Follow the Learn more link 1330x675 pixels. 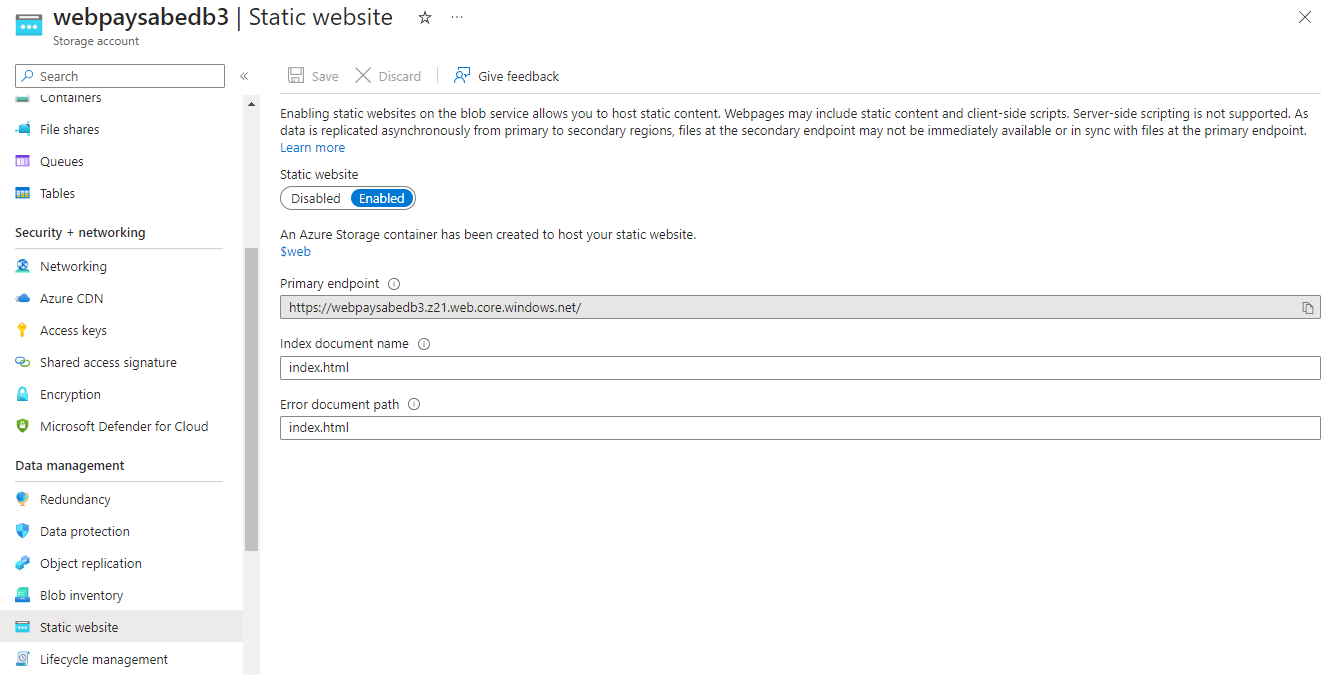pos(312,148)
